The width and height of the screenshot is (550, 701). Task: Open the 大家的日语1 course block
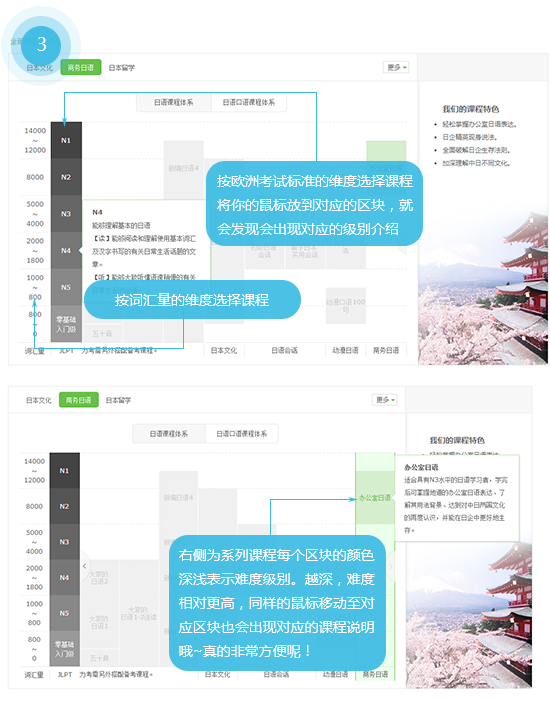click(99, 622)
